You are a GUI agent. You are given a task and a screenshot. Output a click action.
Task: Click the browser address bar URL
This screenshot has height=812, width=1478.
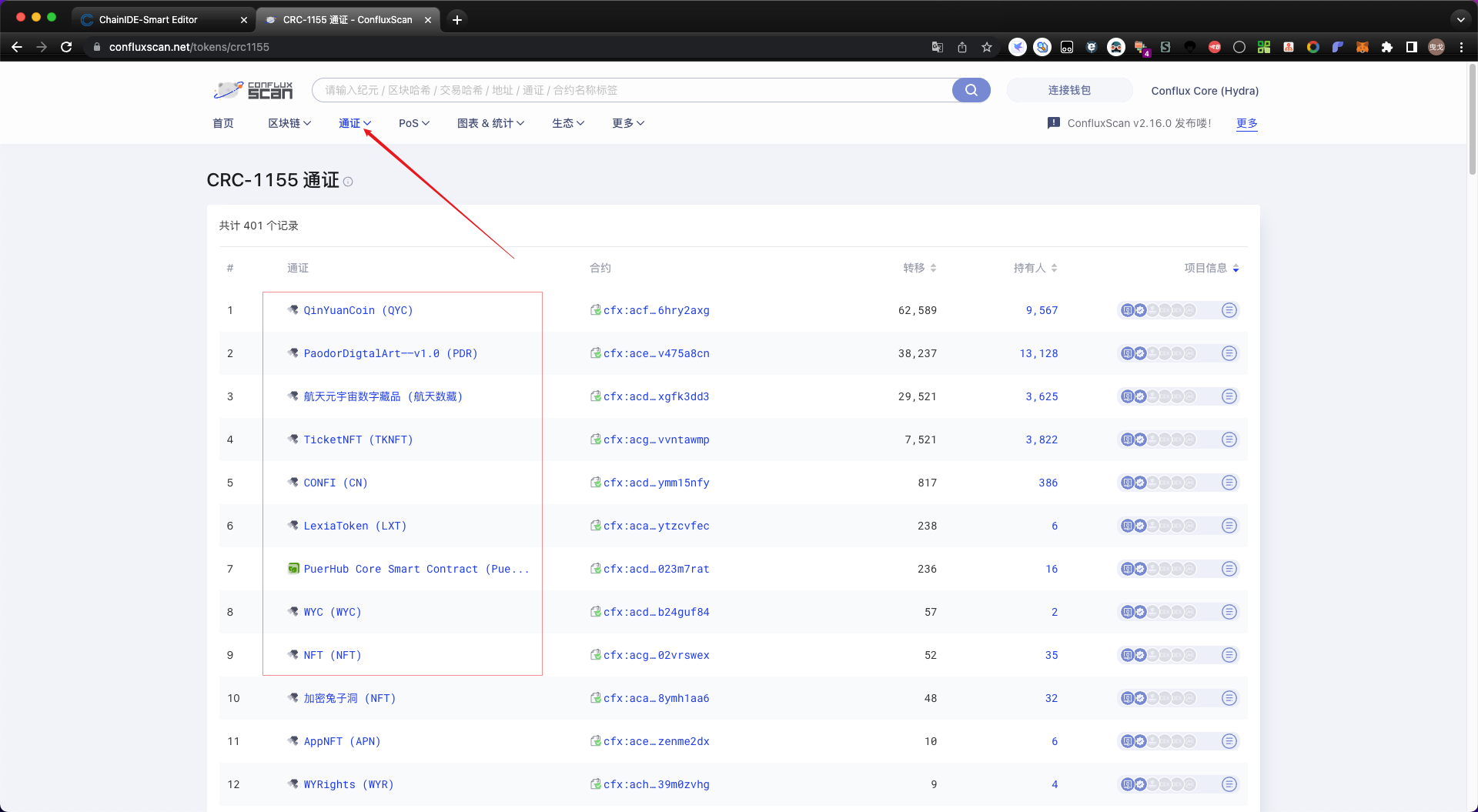coord(189,47)
